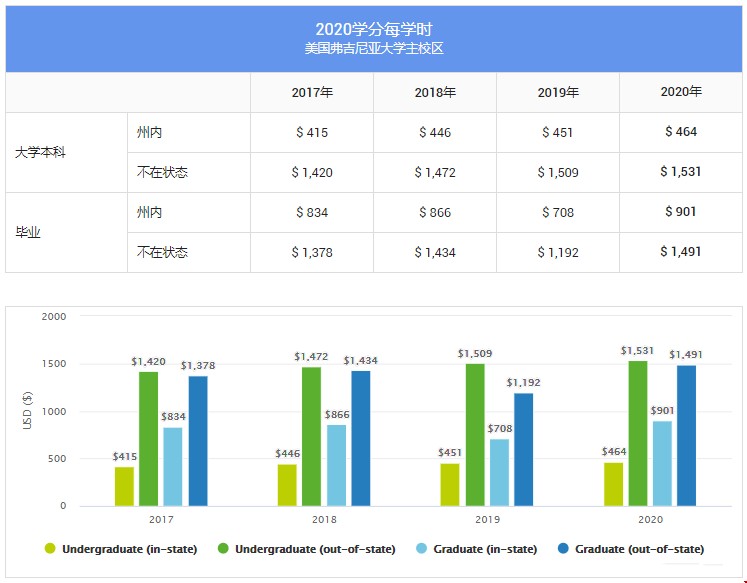The width and height of the screenshot is (747, 583).
Task: Click the 毕业 row label
Action: click(28, 232)
